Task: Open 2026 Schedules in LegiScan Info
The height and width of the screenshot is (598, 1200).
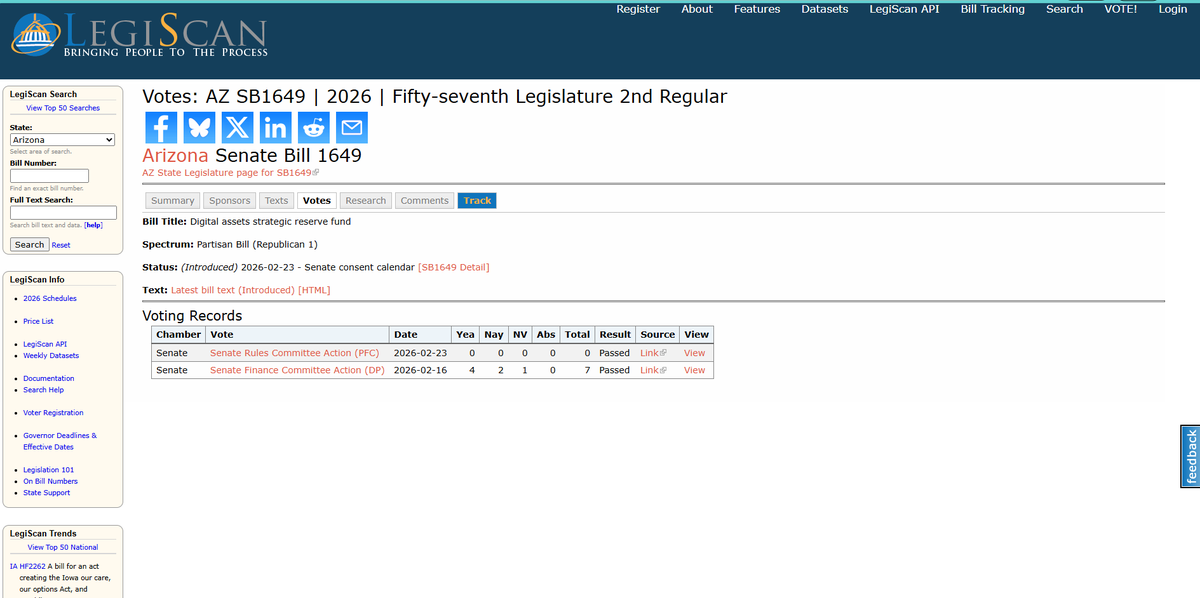Action: tap(50, 299)
